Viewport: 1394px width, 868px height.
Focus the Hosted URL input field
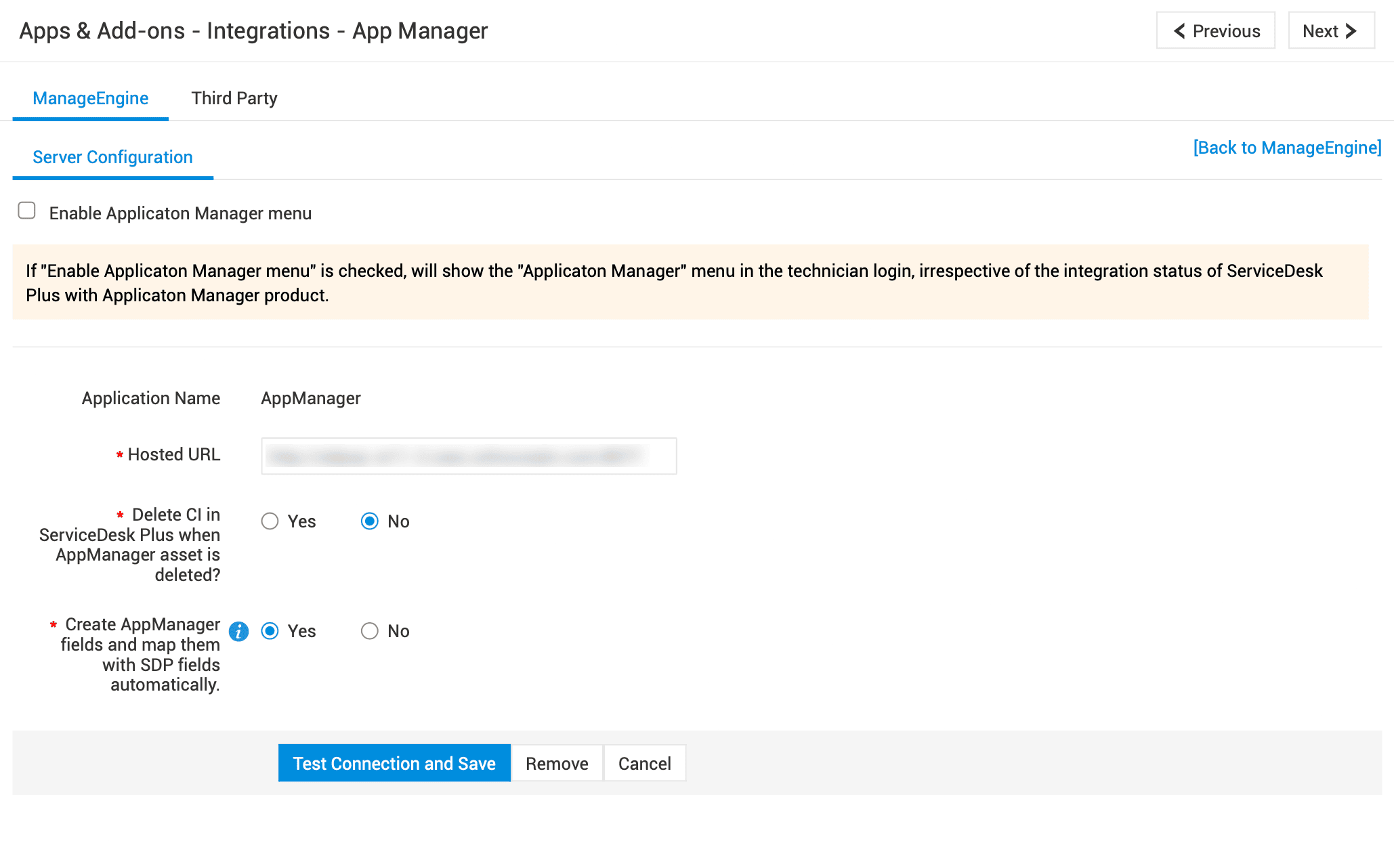469,456
